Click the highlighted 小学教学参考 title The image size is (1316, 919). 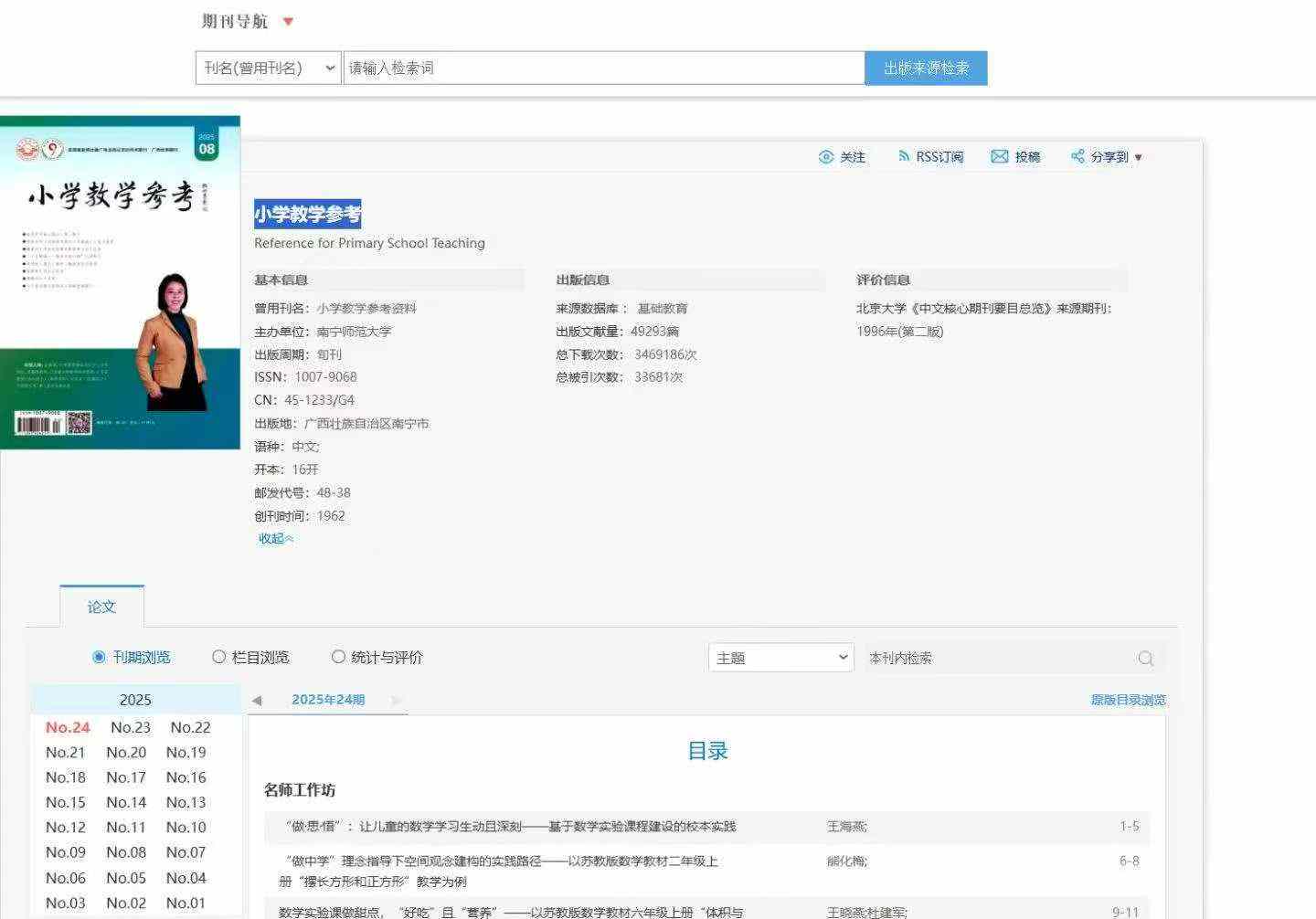308,214
